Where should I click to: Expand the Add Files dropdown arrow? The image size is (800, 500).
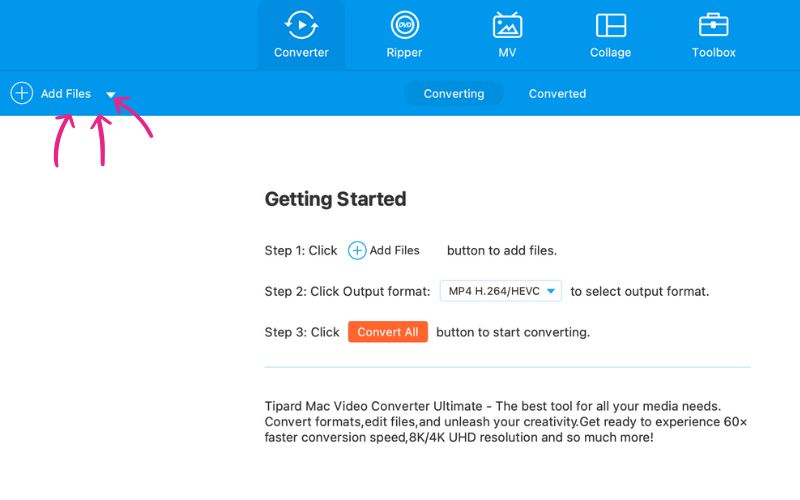coord(111,95)
